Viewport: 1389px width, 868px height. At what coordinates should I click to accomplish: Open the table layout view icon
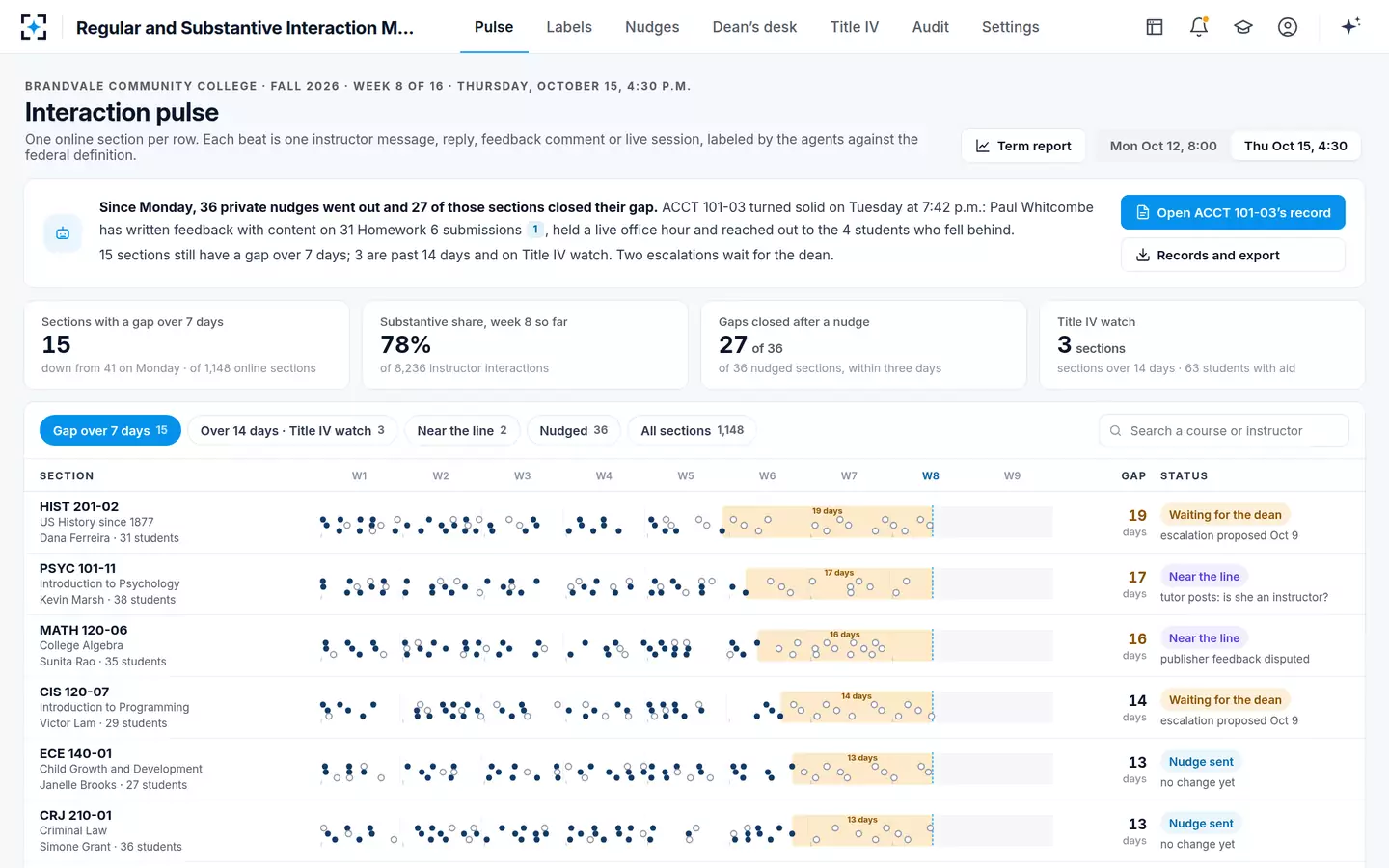(1155, 27)
